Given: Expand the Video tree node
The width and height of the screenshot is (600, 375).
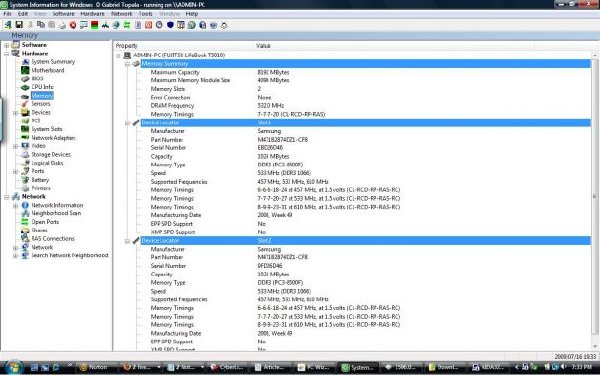Looking at the screenshot, I should pos(15,146).
